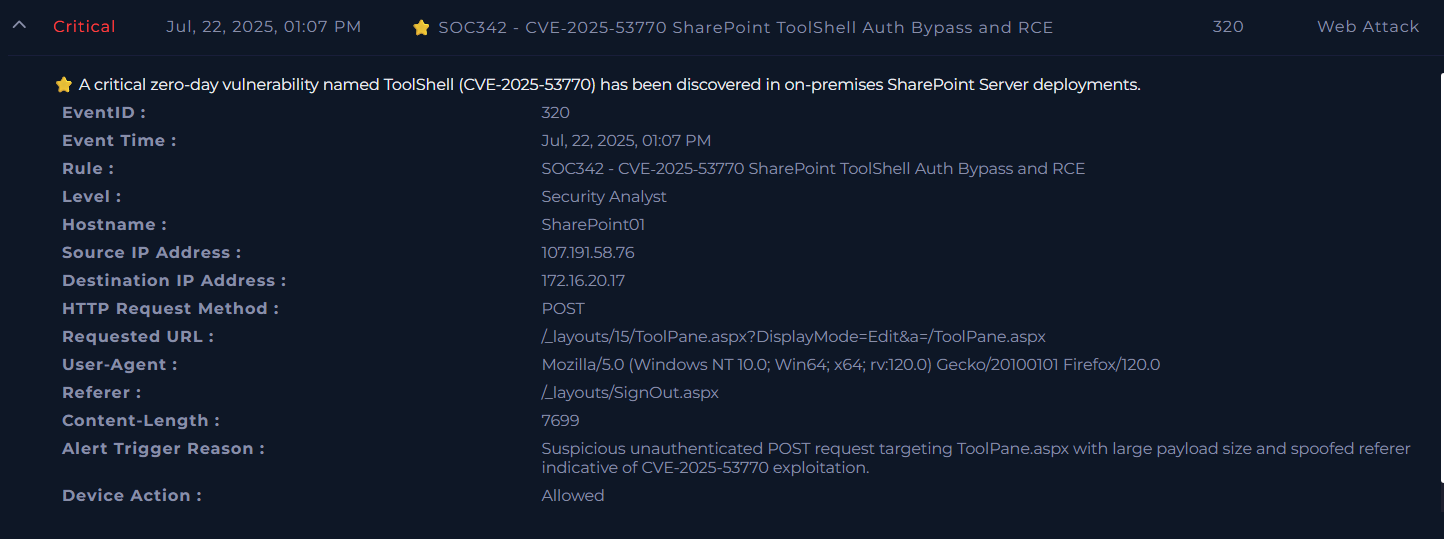
Task: Click the requested ToolPane.aspx URL value
Action: coord(793,337)
